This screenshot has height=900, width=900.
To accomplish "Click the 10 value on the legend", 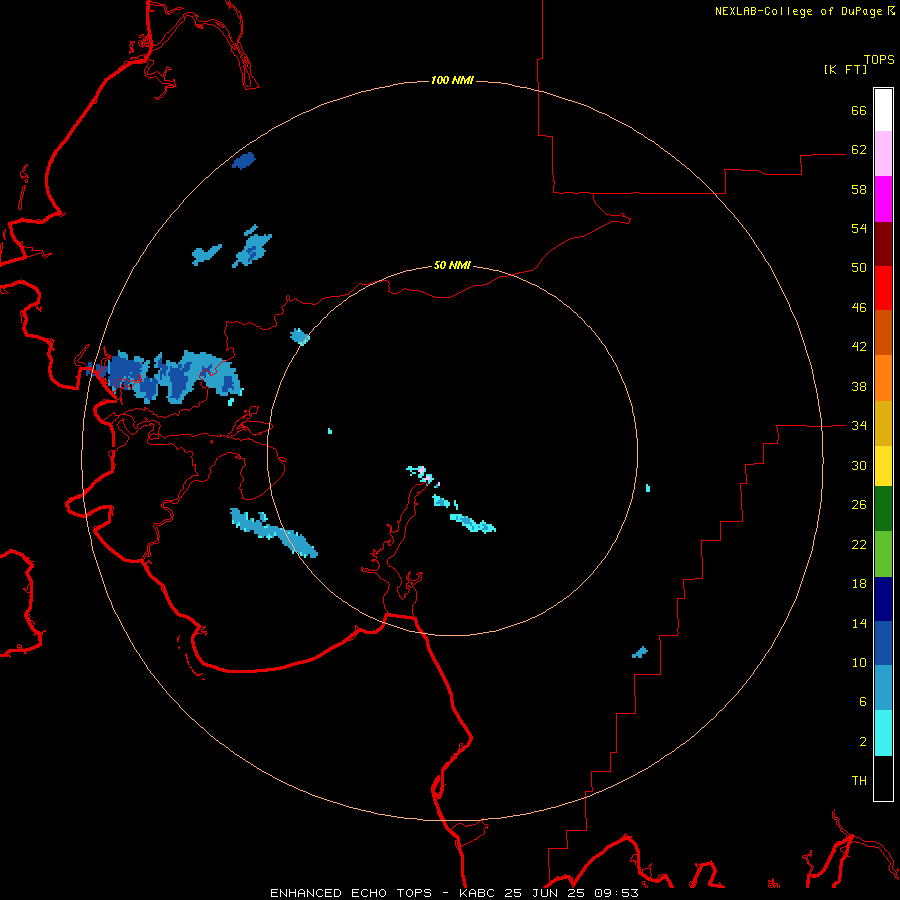I will coord(859,662).
